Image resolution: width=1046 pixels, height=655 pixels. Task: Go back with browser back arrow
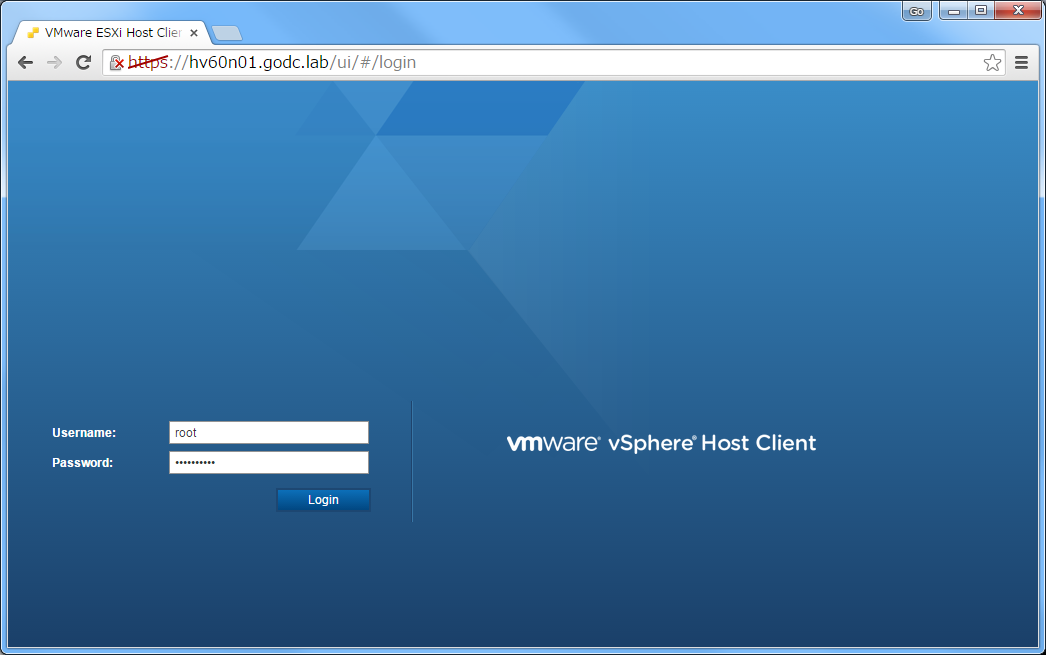point(25,63)
